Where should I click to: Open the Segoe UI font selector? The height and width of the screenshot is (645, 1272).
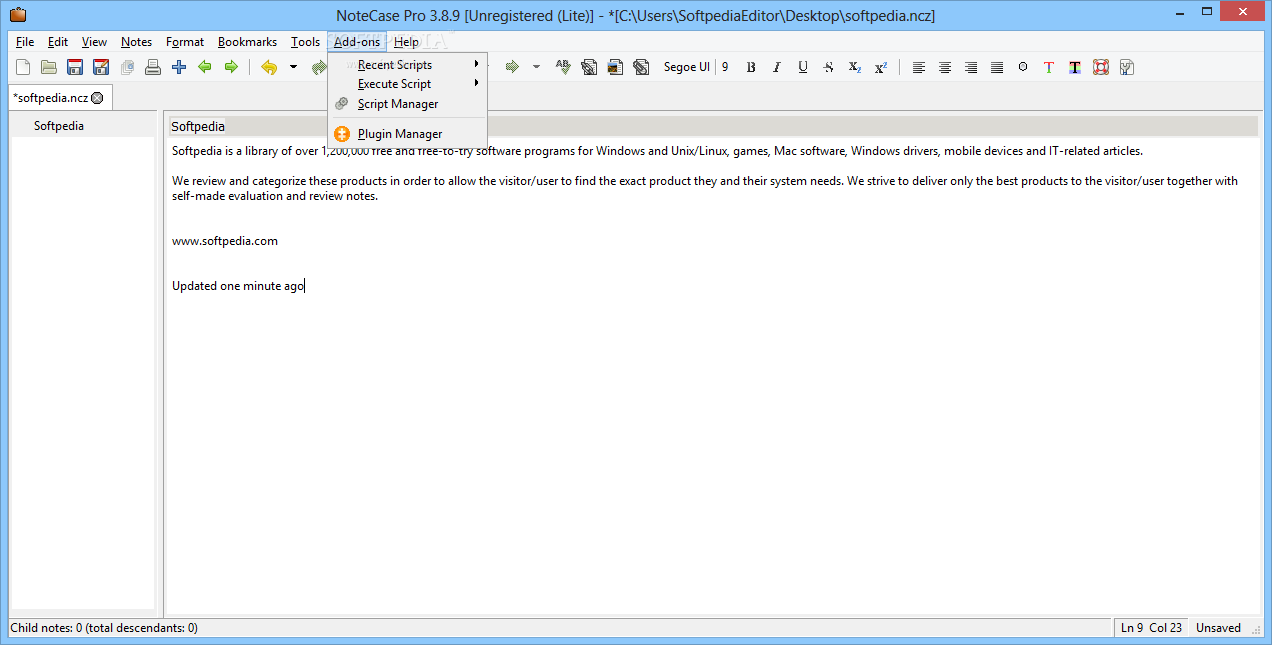point(687,67)
